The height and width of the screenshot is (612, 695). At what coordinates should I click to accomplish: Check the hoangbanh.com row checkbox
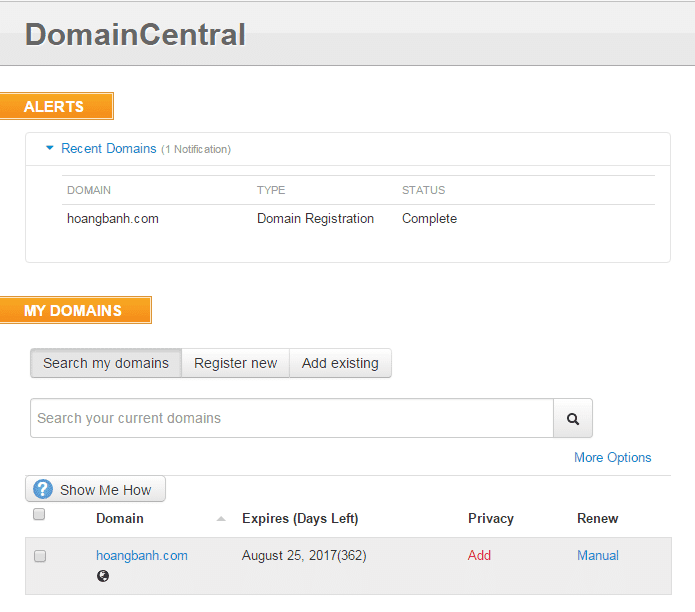pos(40,556)
